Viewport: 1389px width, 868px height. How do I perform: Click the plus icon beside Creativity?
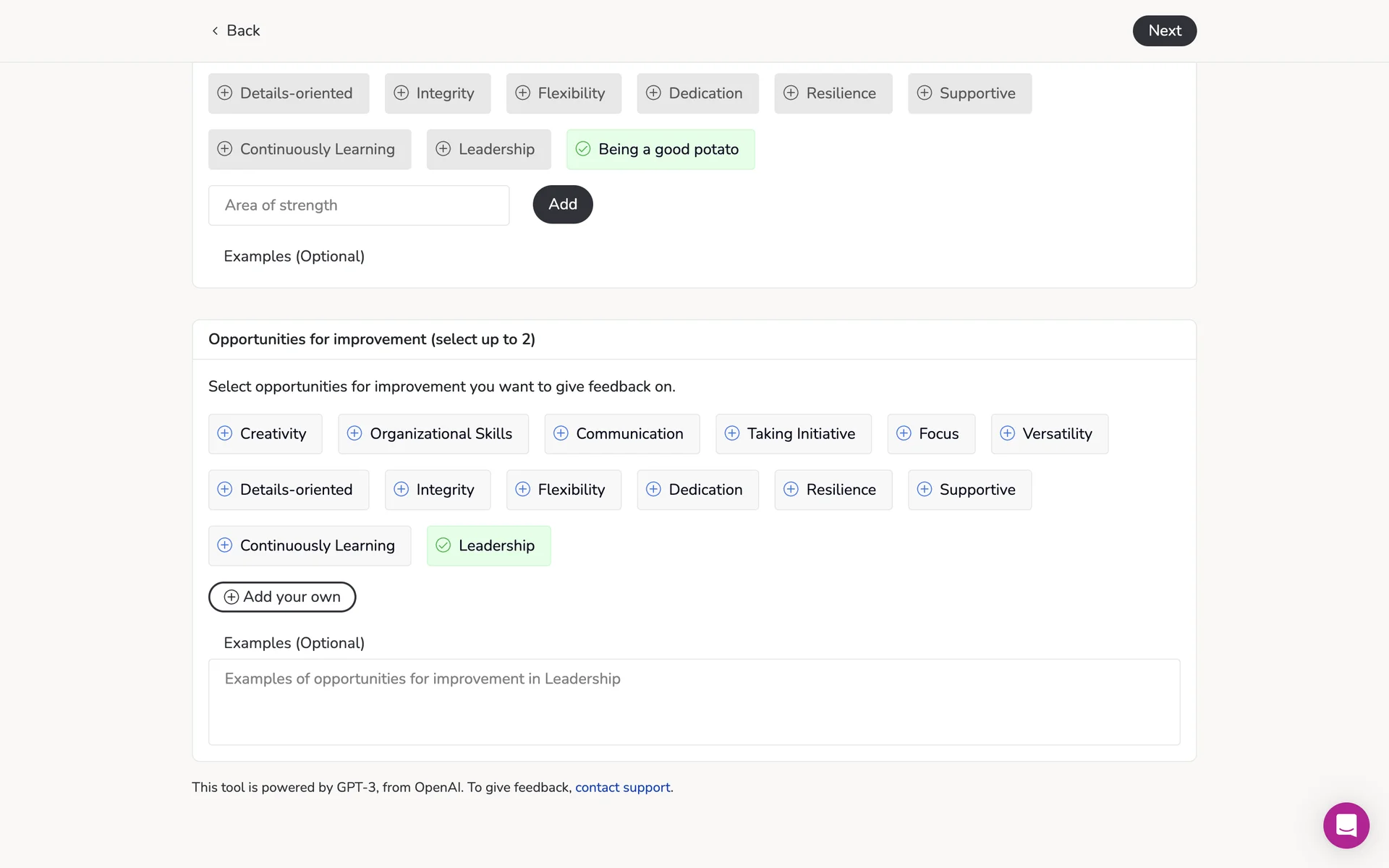(x=225, y=433)
